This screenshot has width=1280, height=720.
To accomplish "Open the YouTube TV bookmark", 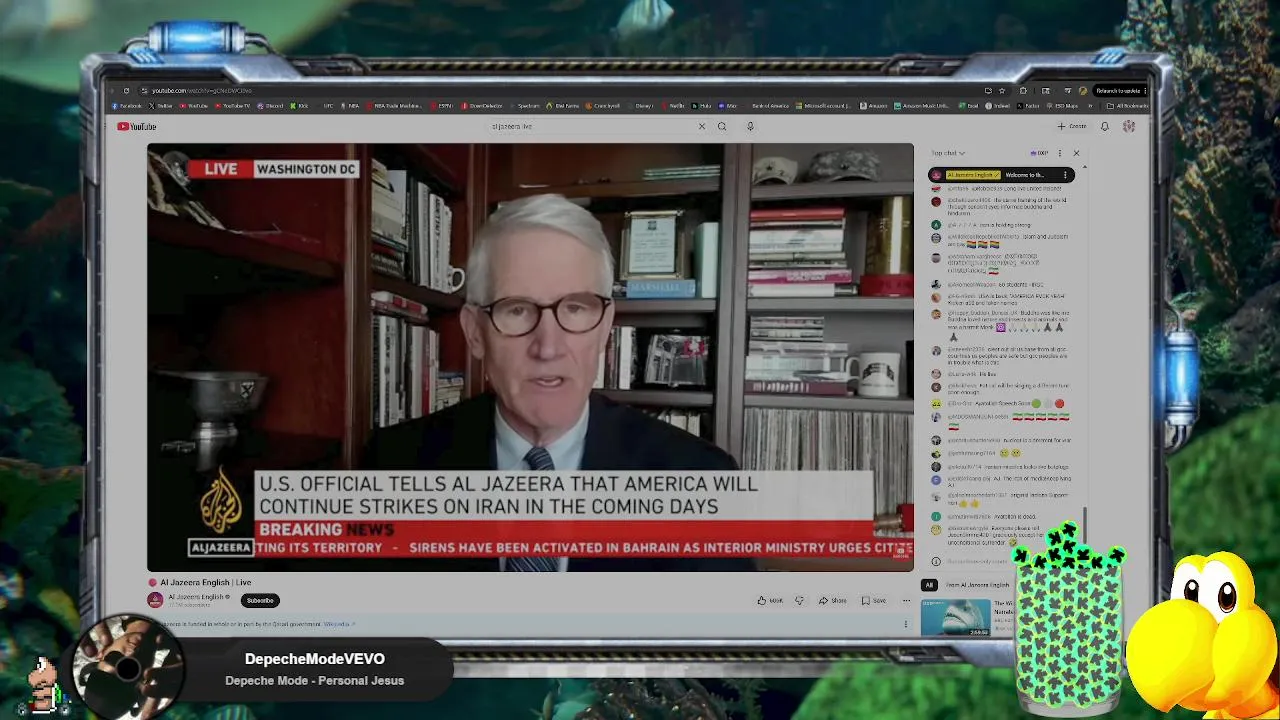I will (x=235, y=106).
